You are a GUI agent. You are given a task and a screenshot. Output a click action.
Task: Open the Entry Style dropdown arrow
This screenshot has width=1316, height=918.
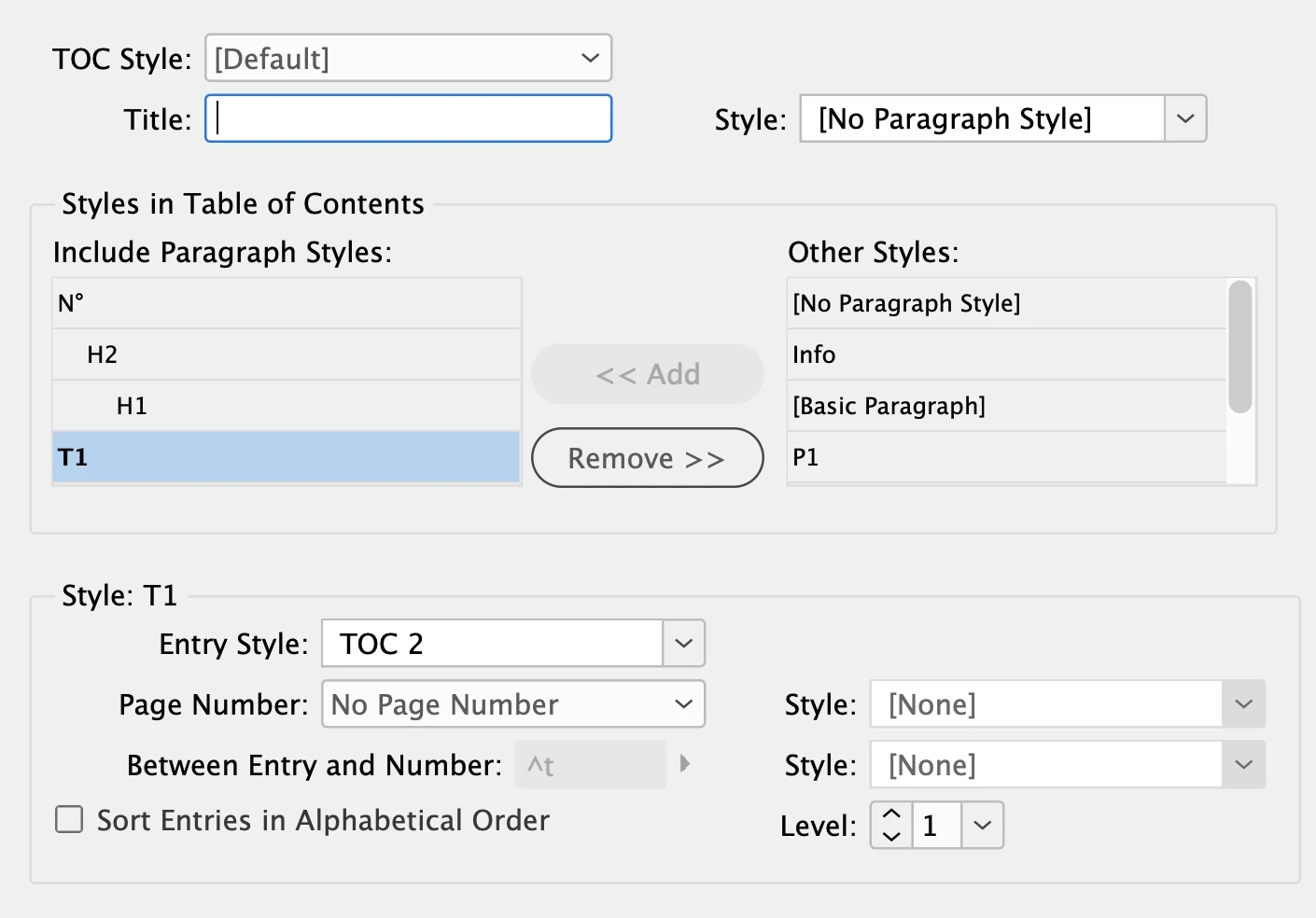(683, 644)
